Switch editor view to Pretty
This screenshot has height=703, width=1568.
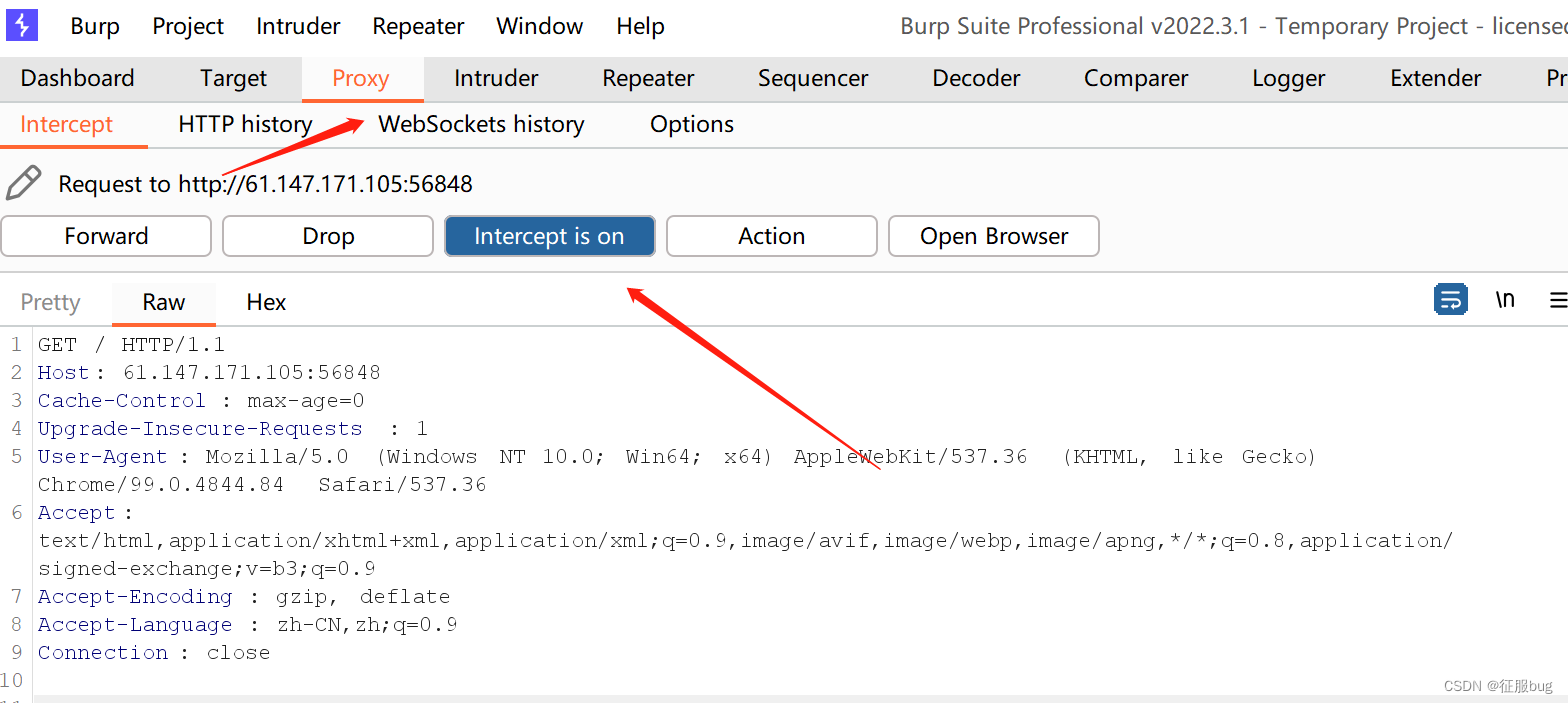50,302
